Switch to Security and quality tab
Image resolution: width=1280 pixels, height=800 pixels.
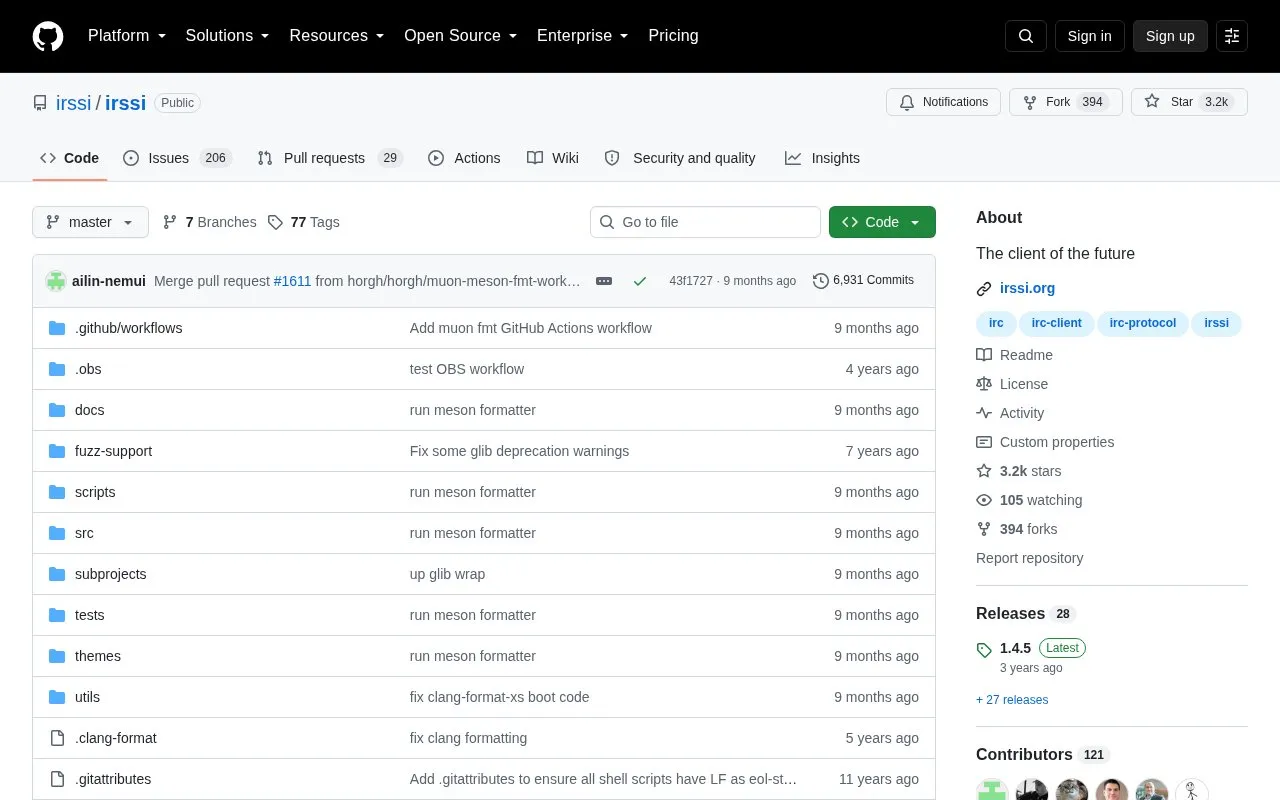[x=680, y=158]
